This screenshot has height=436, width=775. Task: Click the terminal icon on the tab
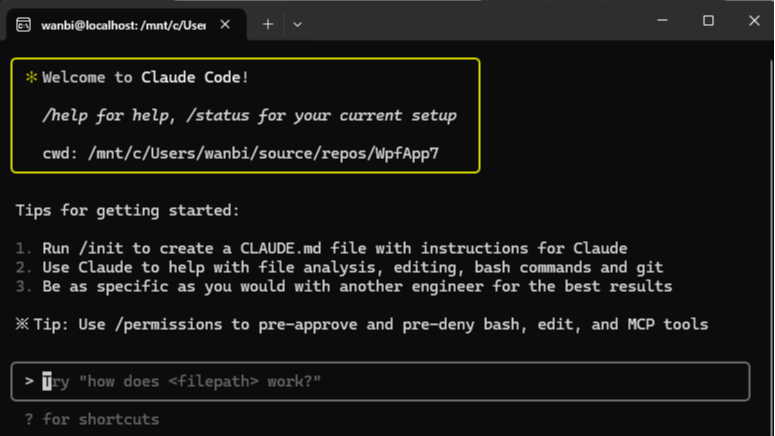(24, 25)
